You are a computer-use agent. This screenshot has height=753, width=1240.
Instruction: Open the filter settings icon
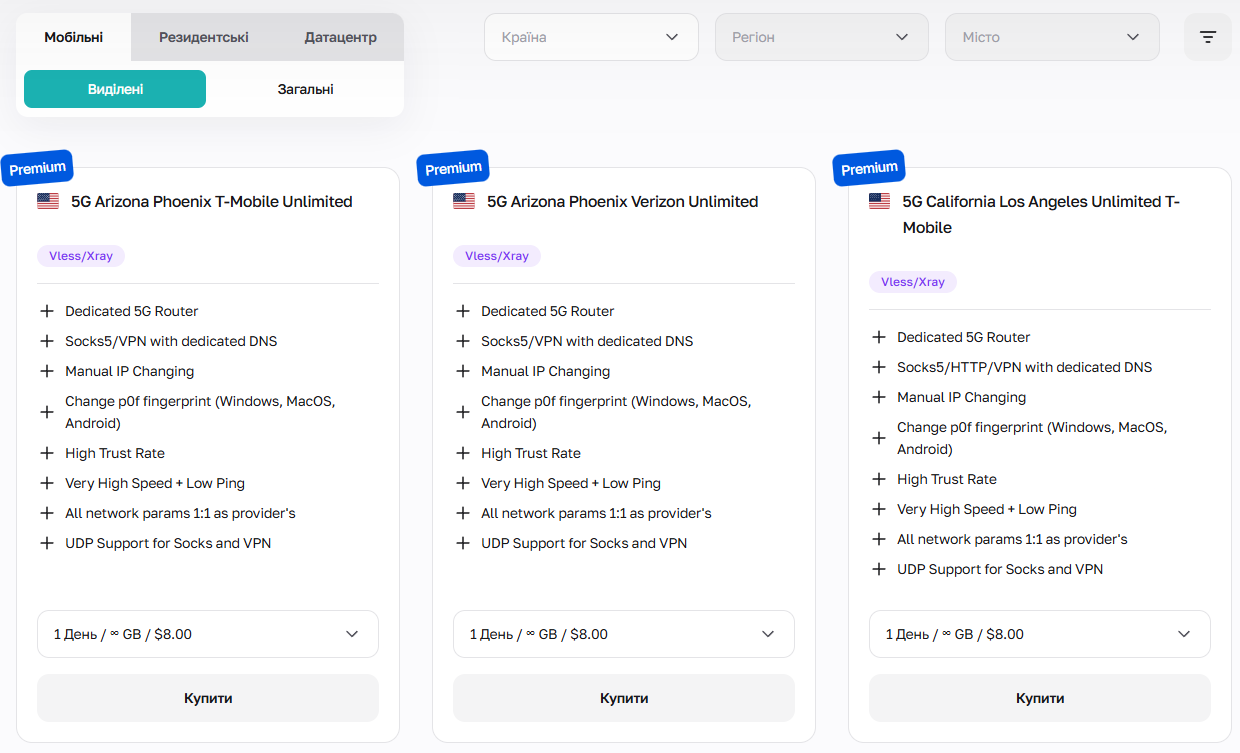(1207, 37)
